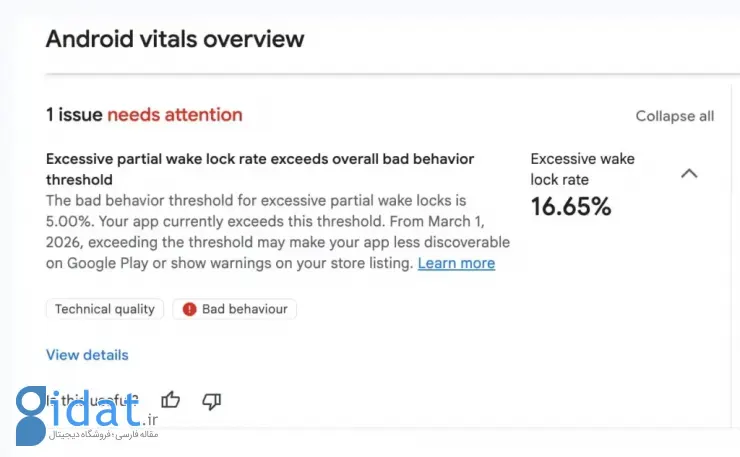Open View details for the issue
The height and width of the screenshot is (457, 740).
(87, 354)
